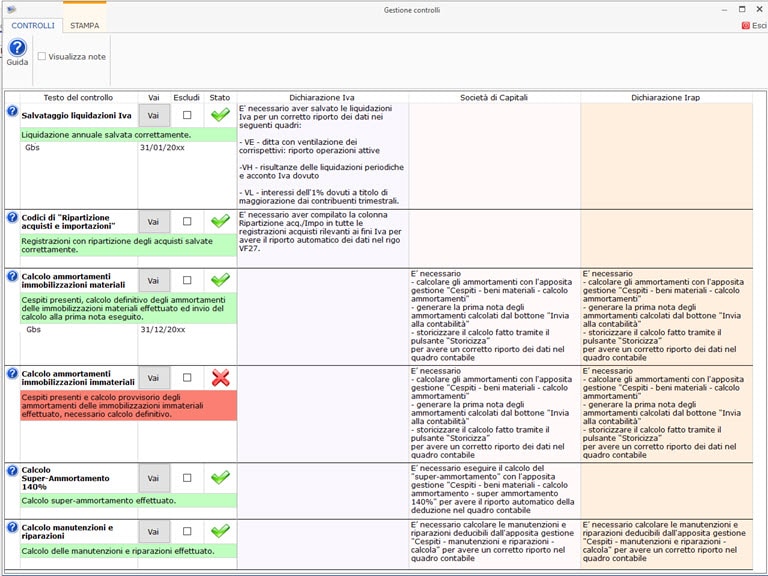
Task: Select 'Liquidazione annuale salvata correttamente.' message
Action: (128, 135)
